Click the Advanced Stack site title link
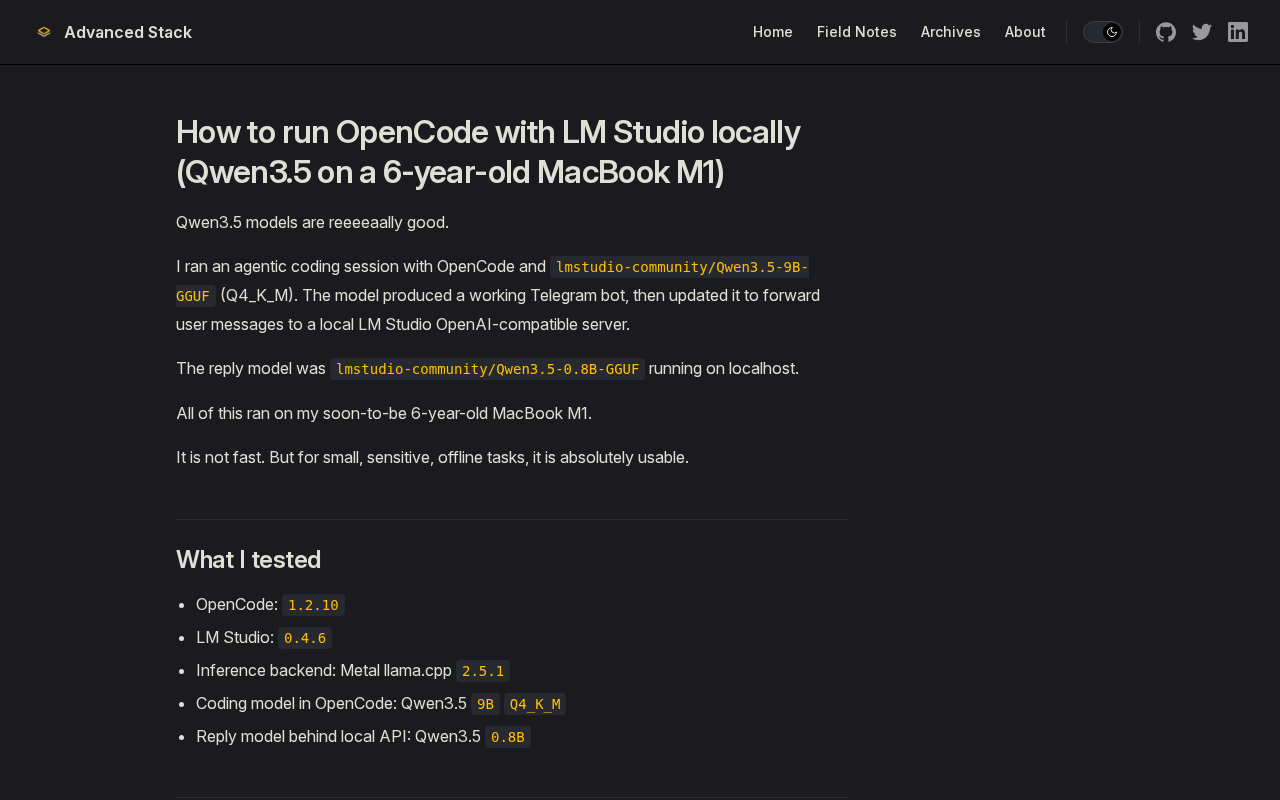 point(127,31)
